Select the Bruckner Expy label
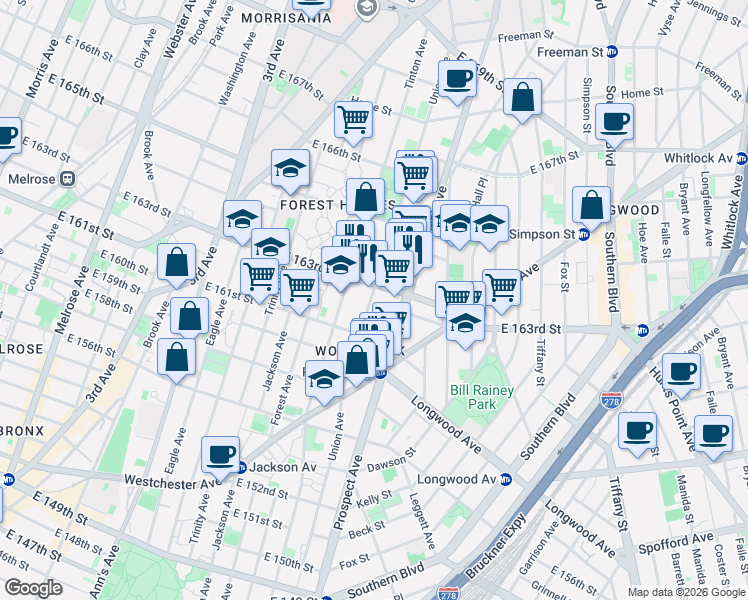Image resolution: width=748 pixels, height=600 pixels. [496, 546]
